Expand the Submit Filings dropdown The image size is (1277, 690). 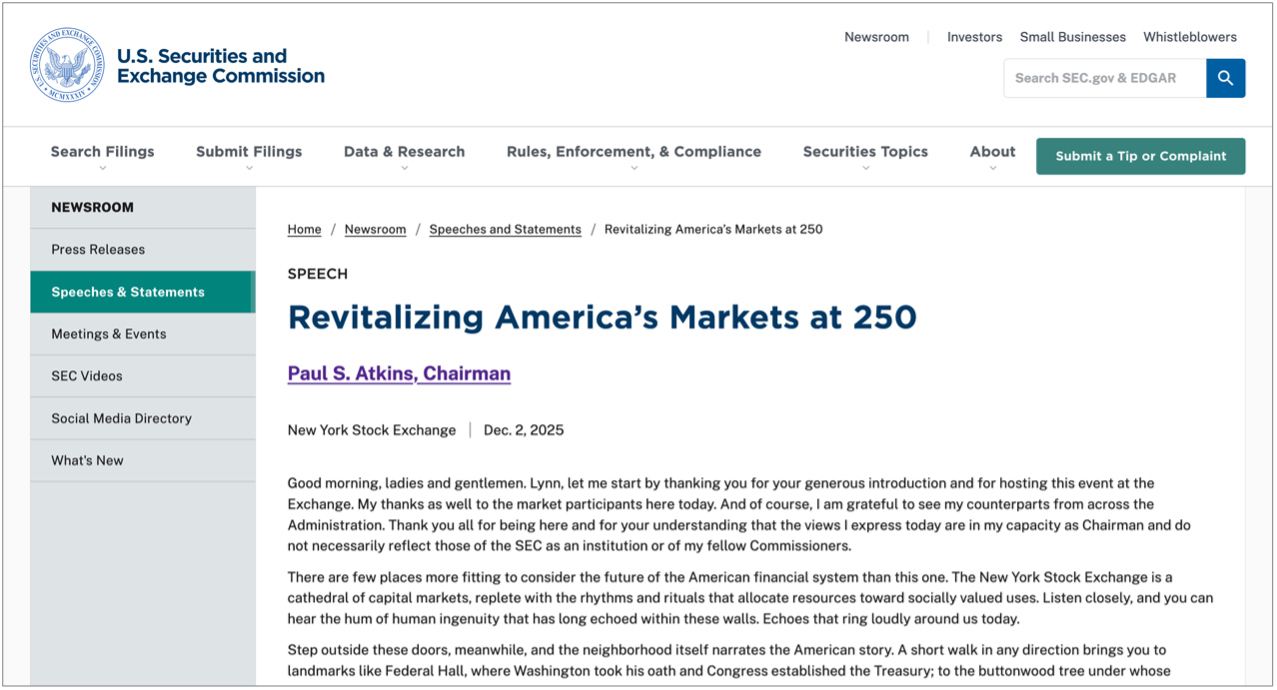[248, 152]
